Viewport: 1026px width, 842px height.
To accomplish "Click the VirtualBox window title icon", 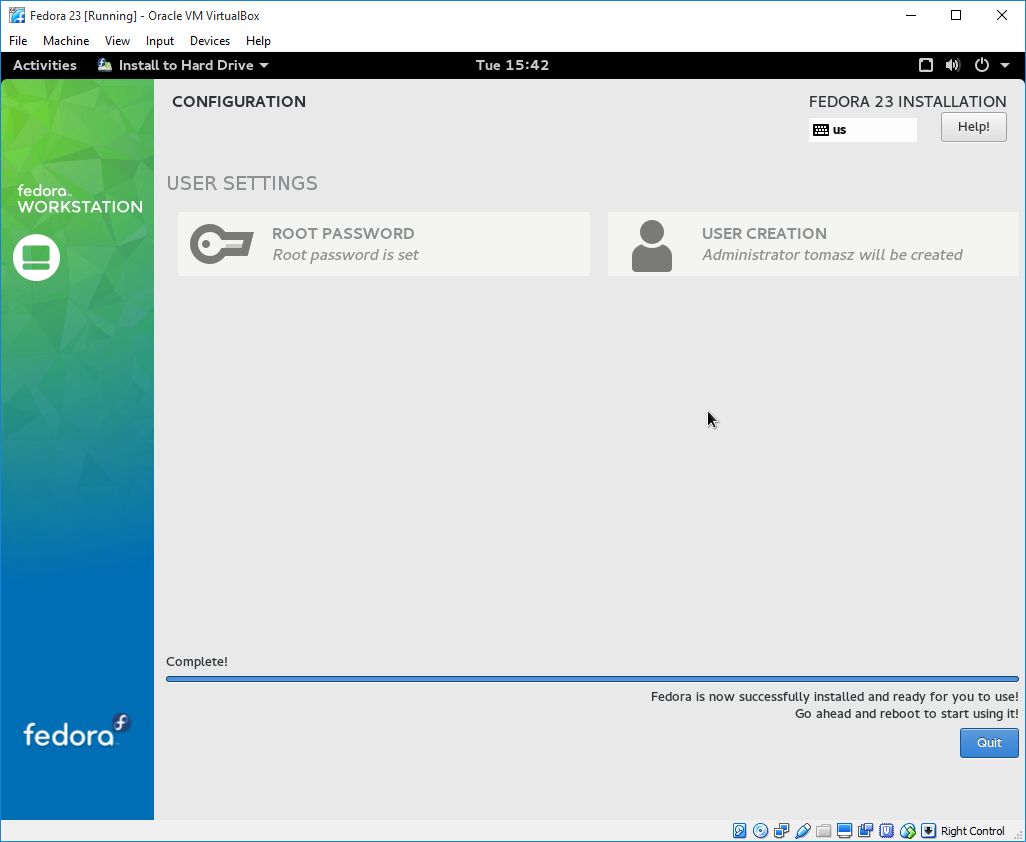I will (x=16, y=15).
